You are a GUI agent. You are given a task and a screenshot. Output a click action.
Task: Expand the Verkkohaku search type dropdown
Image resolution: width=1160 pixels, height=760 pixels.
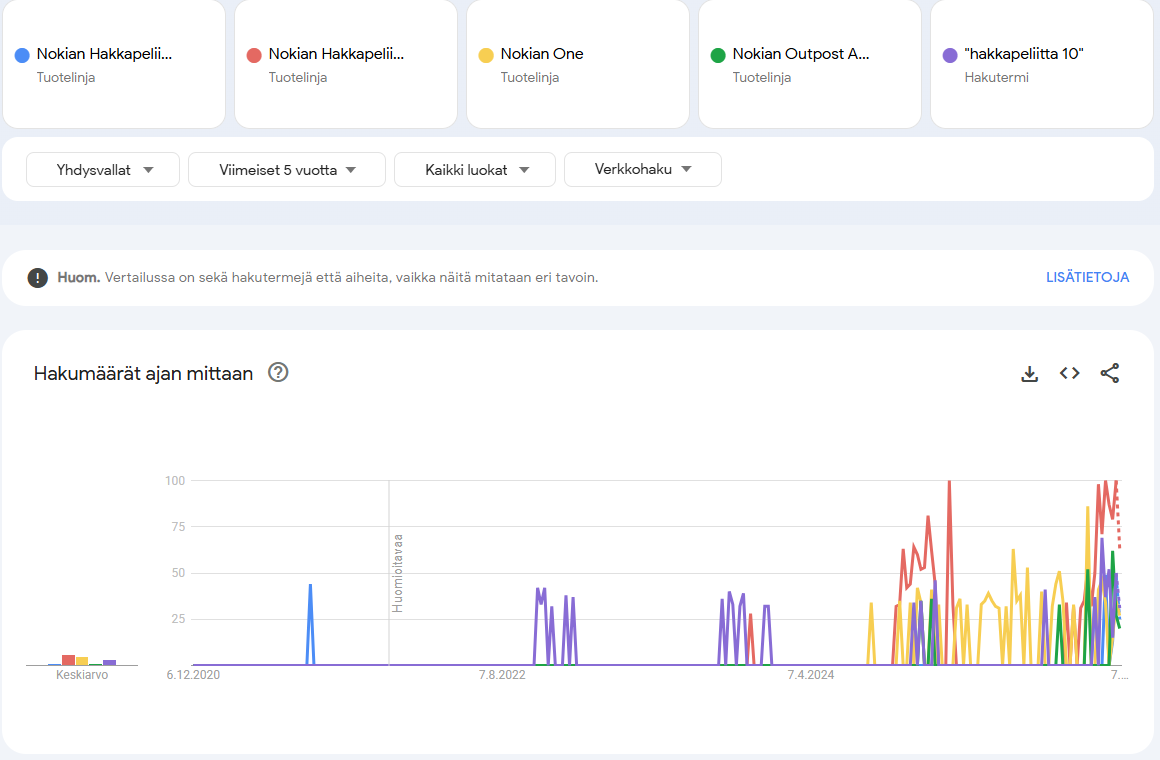643,170
